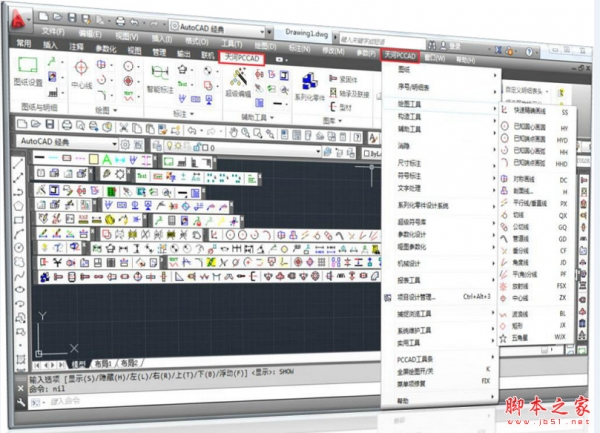Click New in the quick access toolbar
This screenshot has height=433, width=600.
point(44,16)
